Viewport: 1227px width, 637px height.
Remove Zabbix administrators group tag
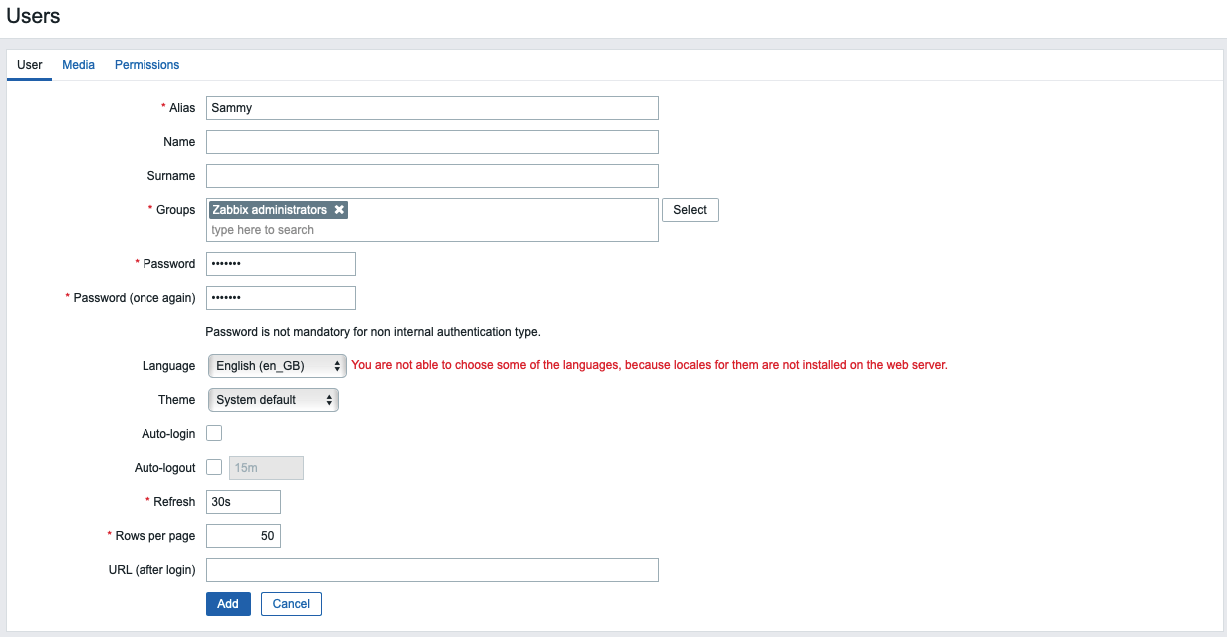339,210
